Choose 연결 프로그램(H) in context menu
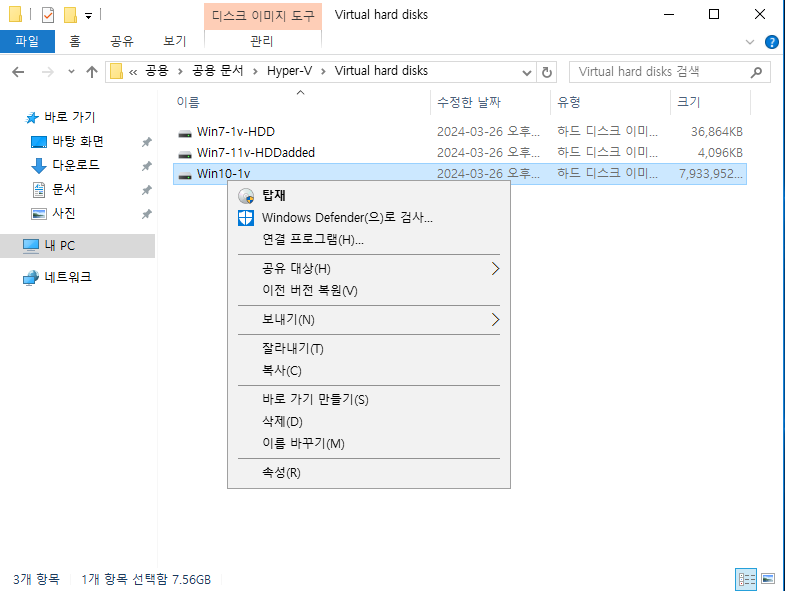 (x=369, y=239)
